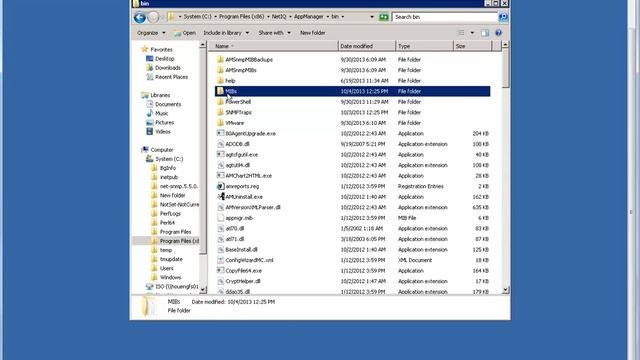
Task: Click the change view icon
Action: click(x=461, y=33)
